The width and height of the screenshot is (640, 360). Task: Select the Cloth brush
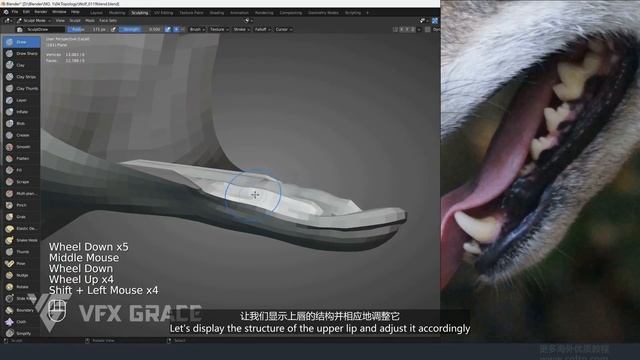point(21,322)
